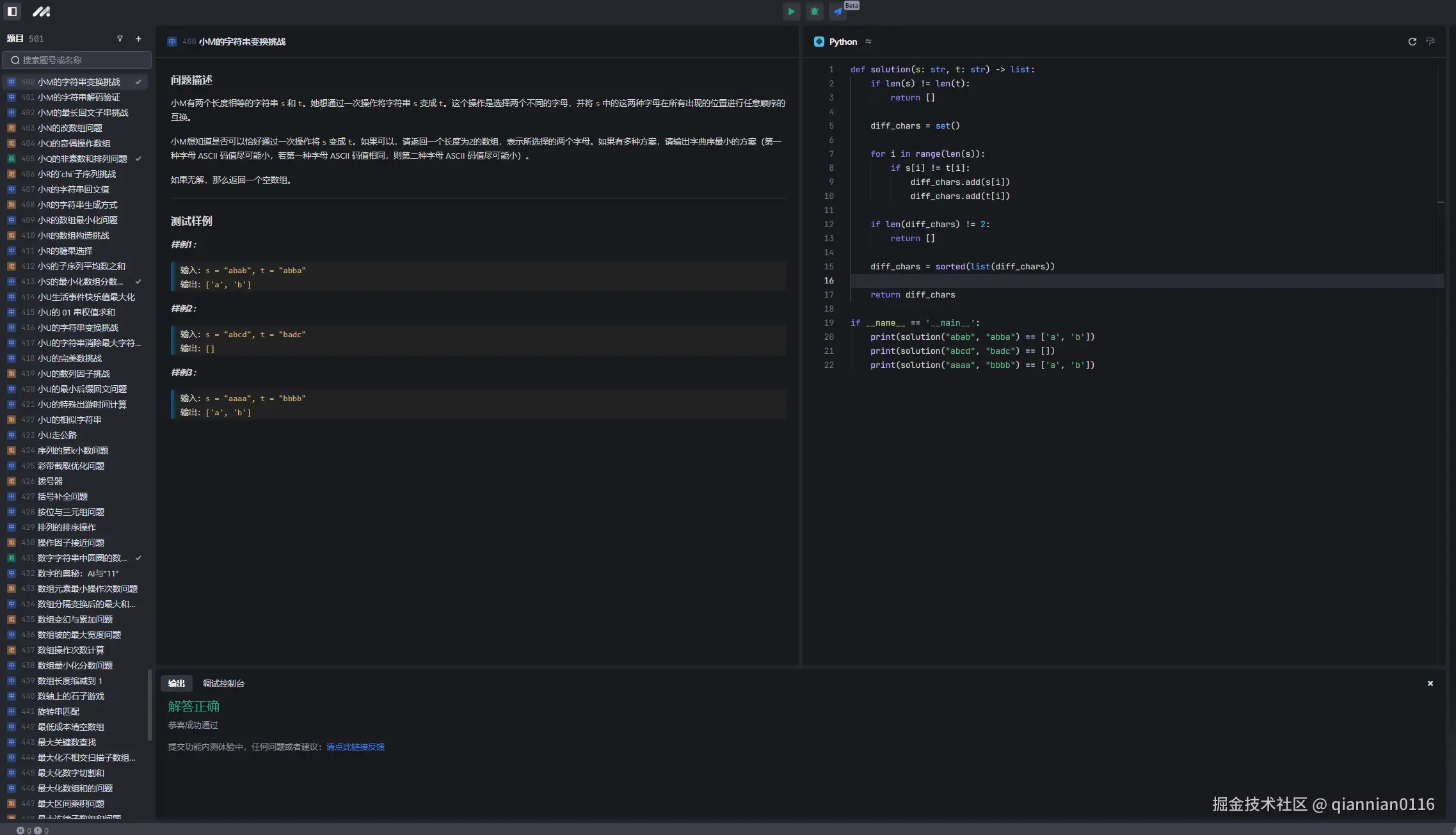Reset code with the refresh icon
The width and height of the screenshot is (1456, 835).
pos(1412,42)
